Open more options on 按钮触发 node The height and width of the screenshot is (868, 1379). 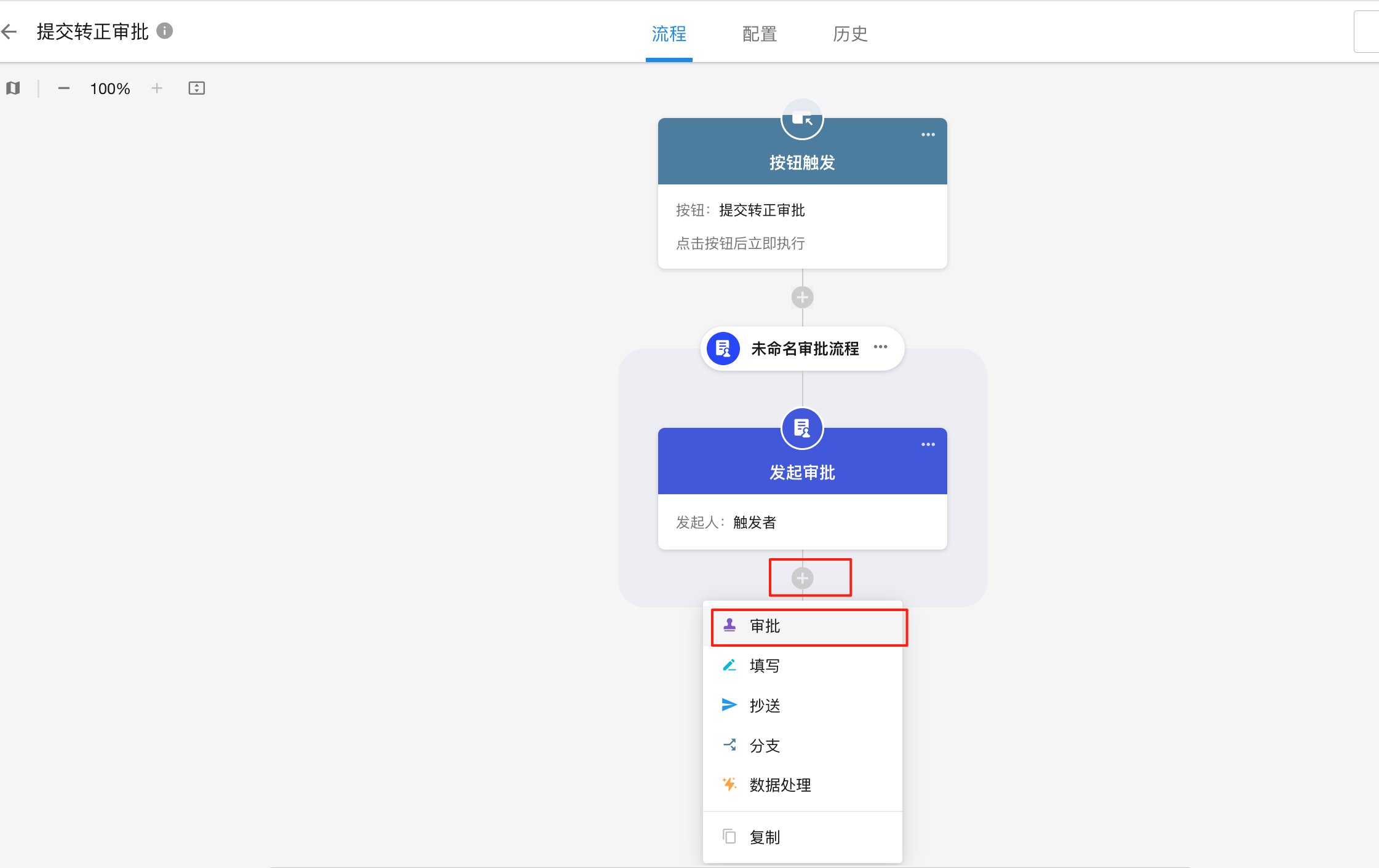(x=928, y=135)
